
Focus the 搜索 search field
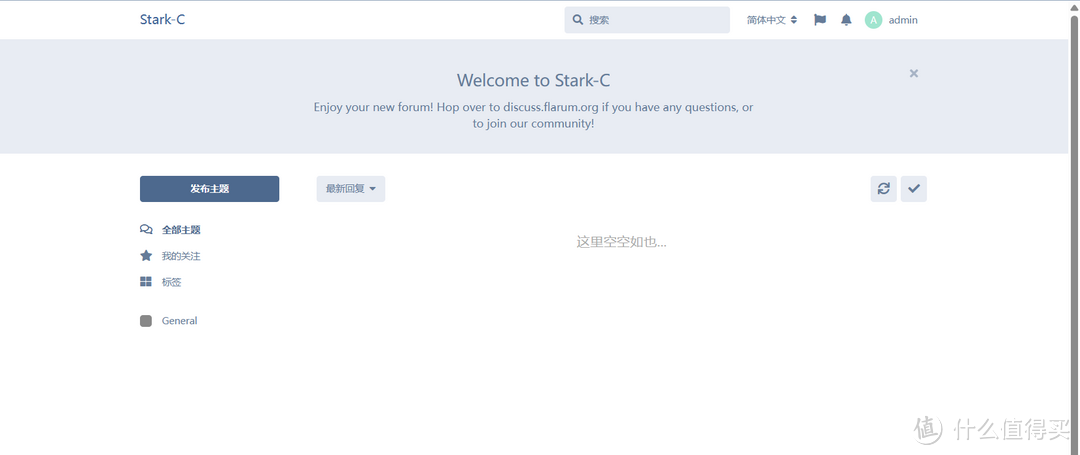(647, 20)
